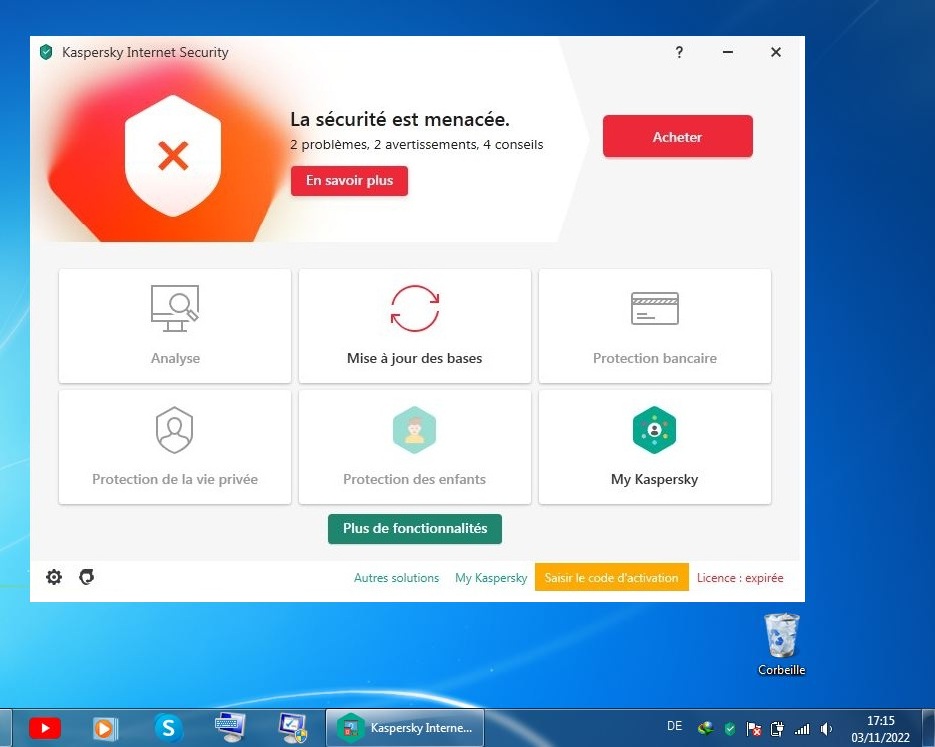
Task: Click the Kaspersky Internet Security taskbar button
Action: coord(405,727)
